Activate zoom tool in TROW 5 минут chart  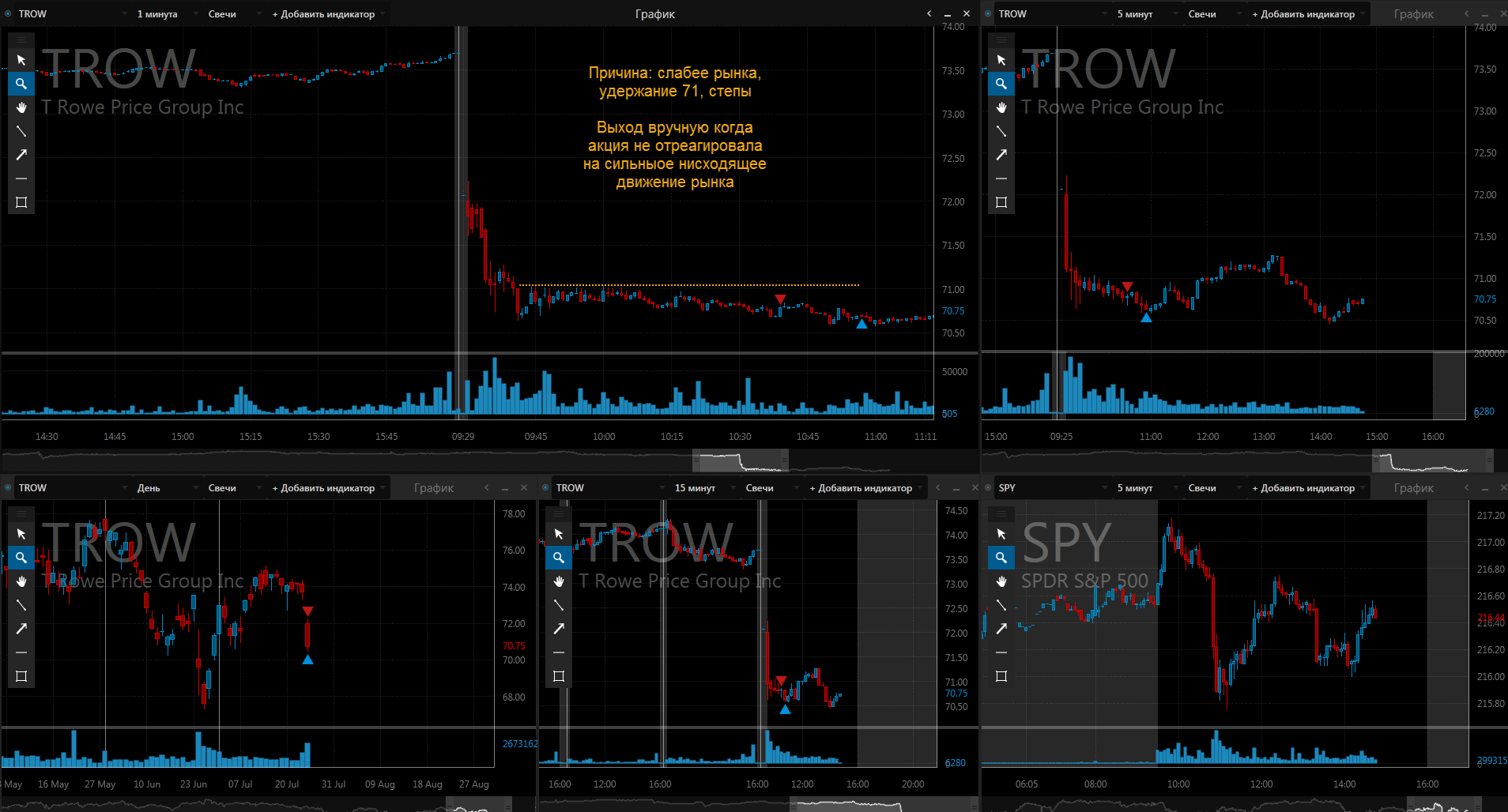pos(1001,84)
